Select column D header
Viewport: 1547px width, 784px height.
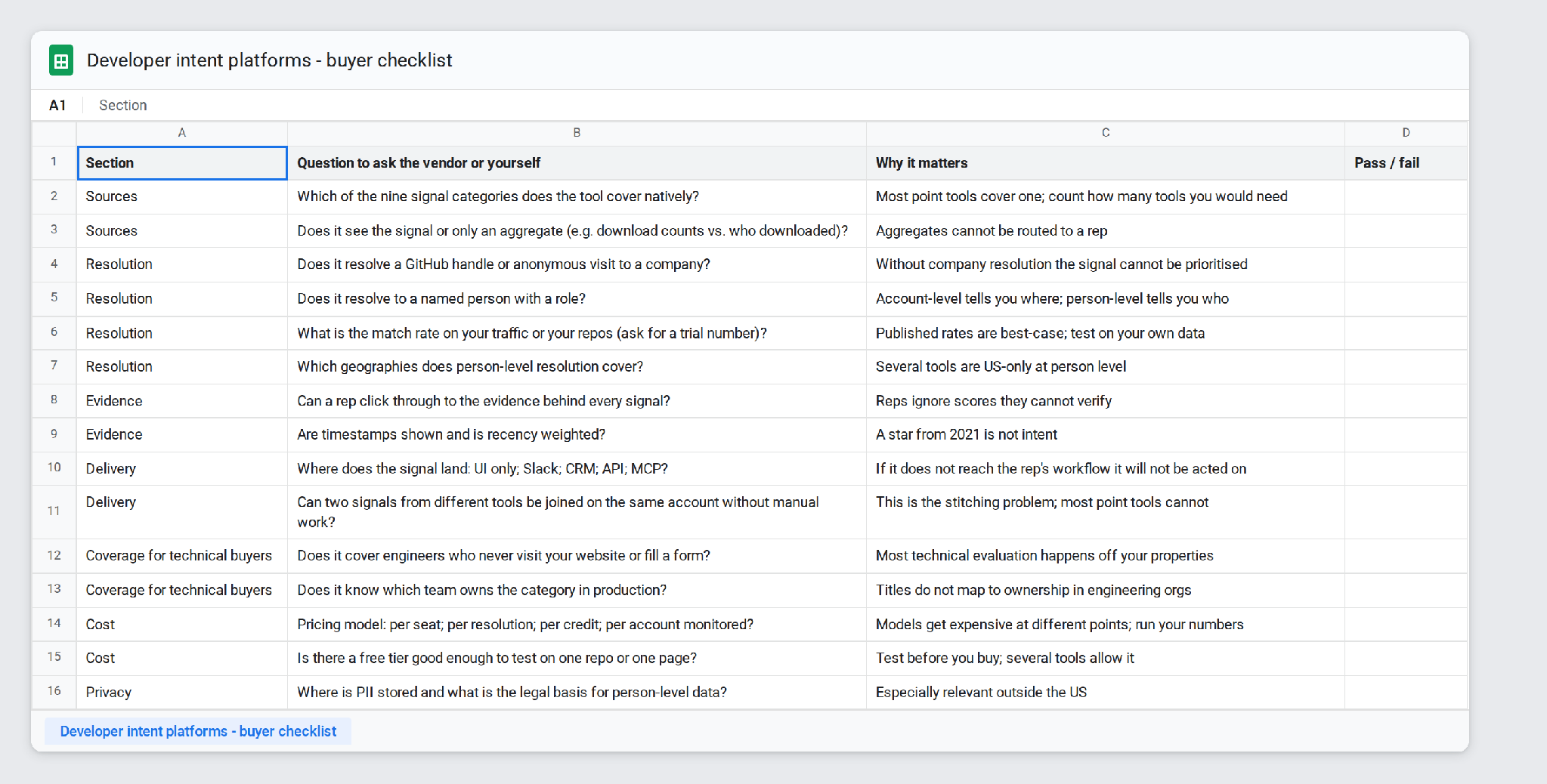(x=1406, y=133)
